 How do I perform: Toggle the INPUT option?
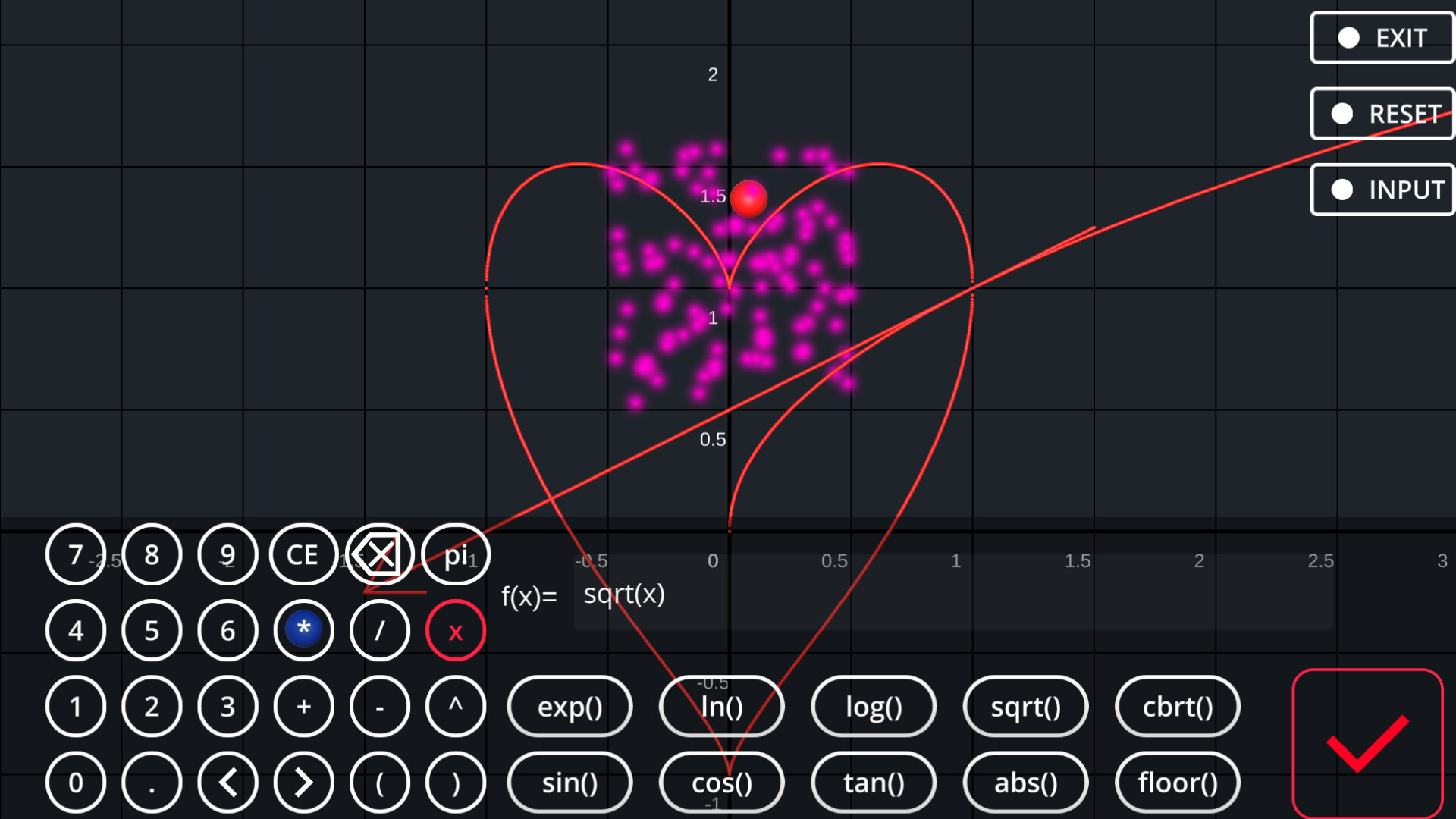tap(1382, 190)
